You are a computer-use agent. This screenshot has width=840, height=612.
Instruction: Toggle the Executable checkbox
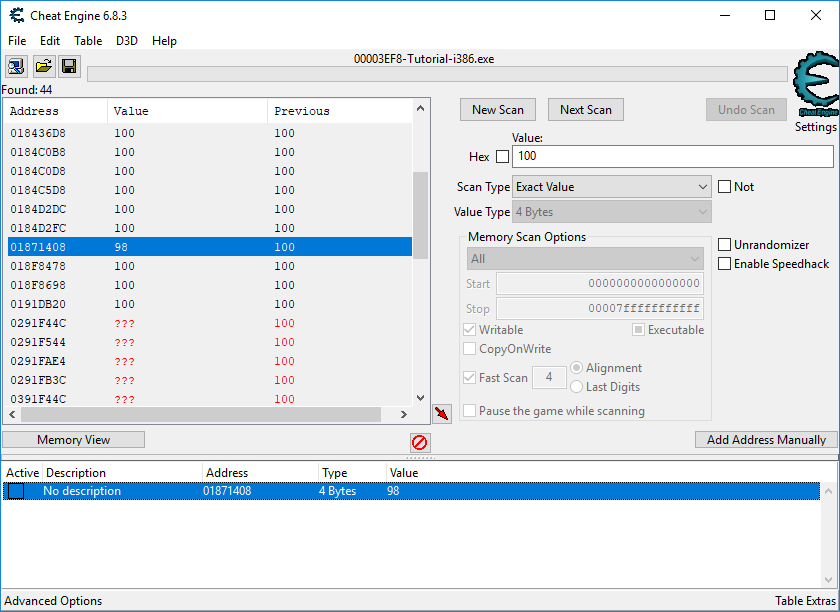coord(638,330)
